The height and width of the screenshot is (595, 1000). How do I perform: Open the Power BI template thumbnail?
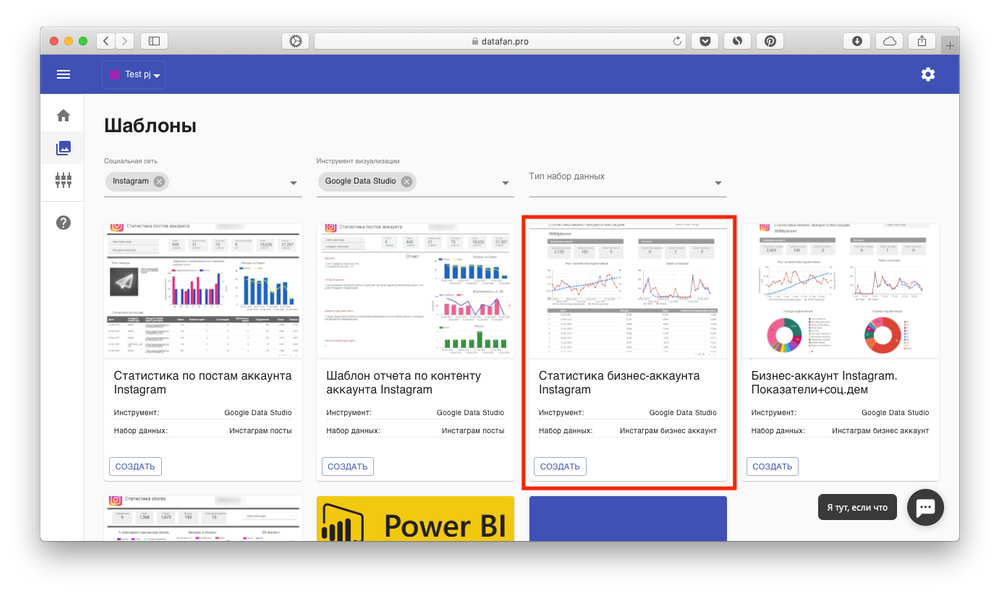[415, 518]
